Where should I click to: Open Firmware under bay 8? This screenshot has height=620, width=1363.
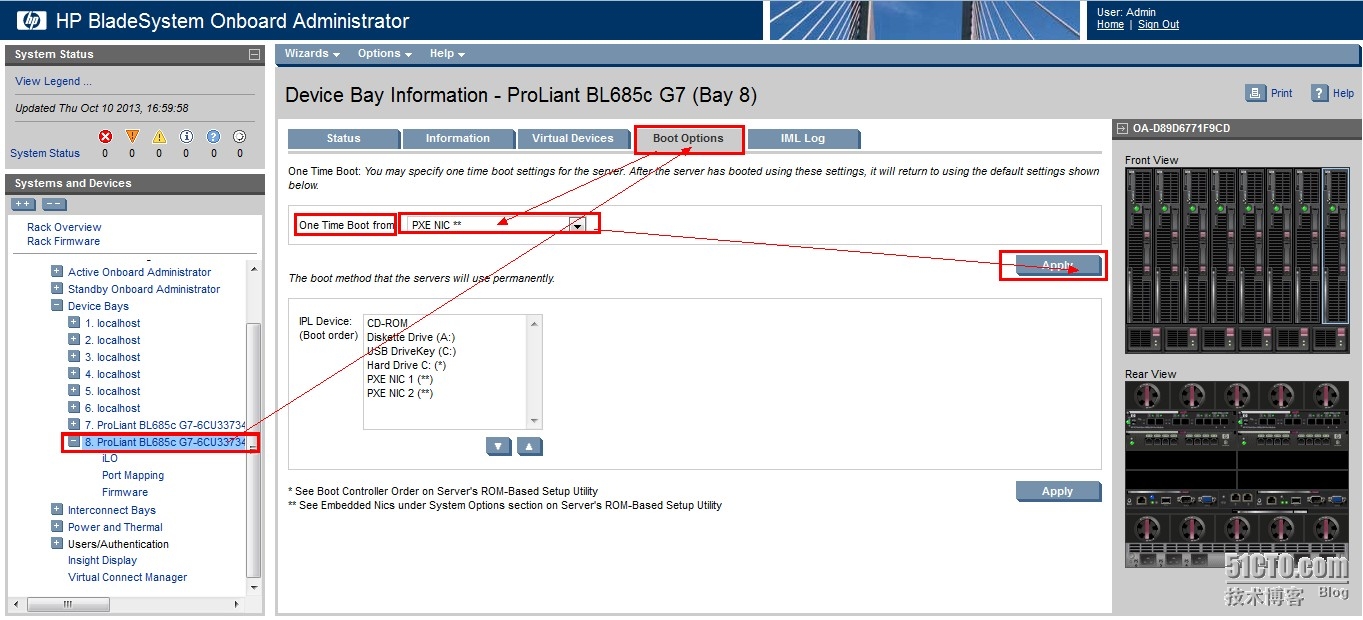point(125,492)
